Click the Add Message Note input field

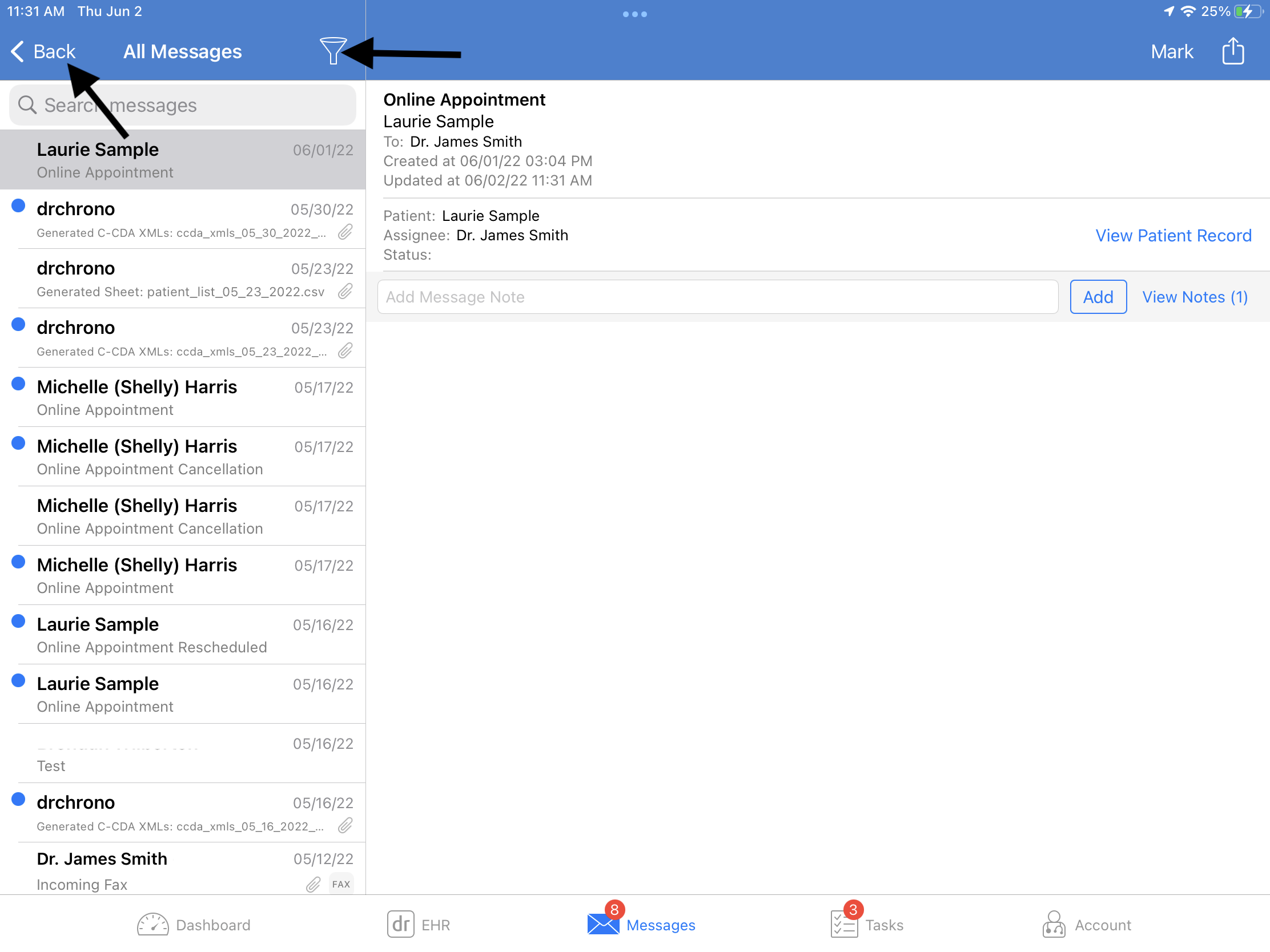[716, 297]
